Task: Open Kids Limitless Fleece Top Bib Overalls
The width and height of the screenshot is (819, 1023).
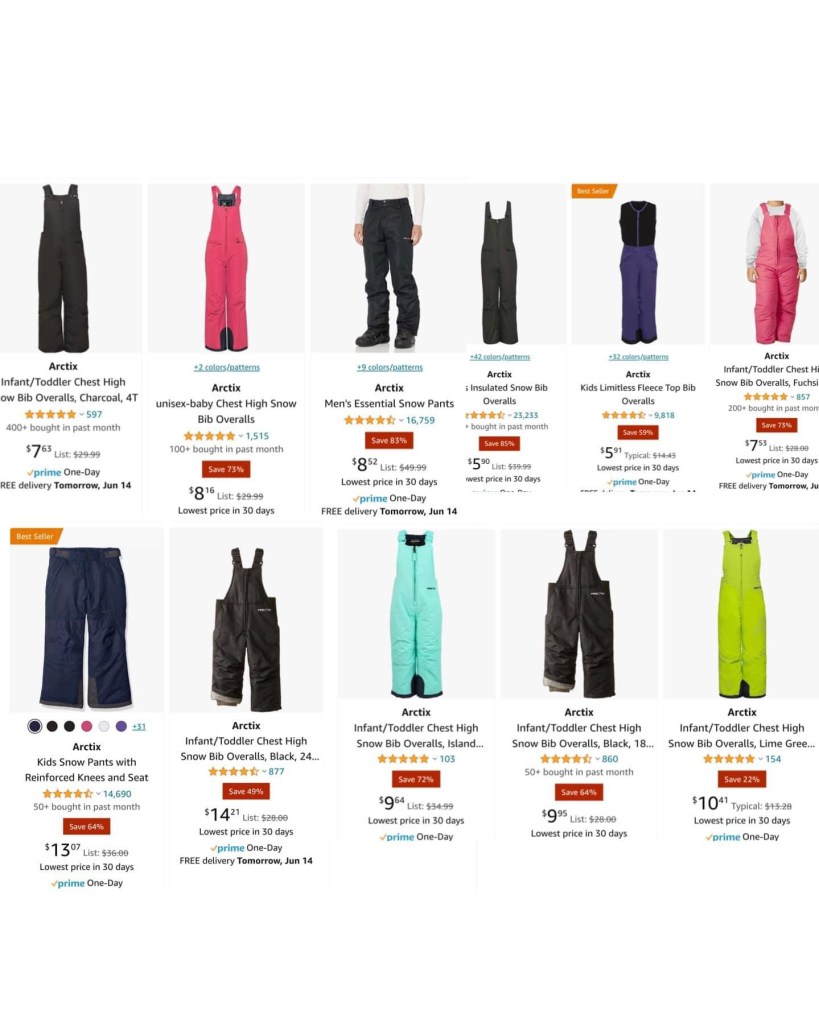Action: (x=638, y=394)
